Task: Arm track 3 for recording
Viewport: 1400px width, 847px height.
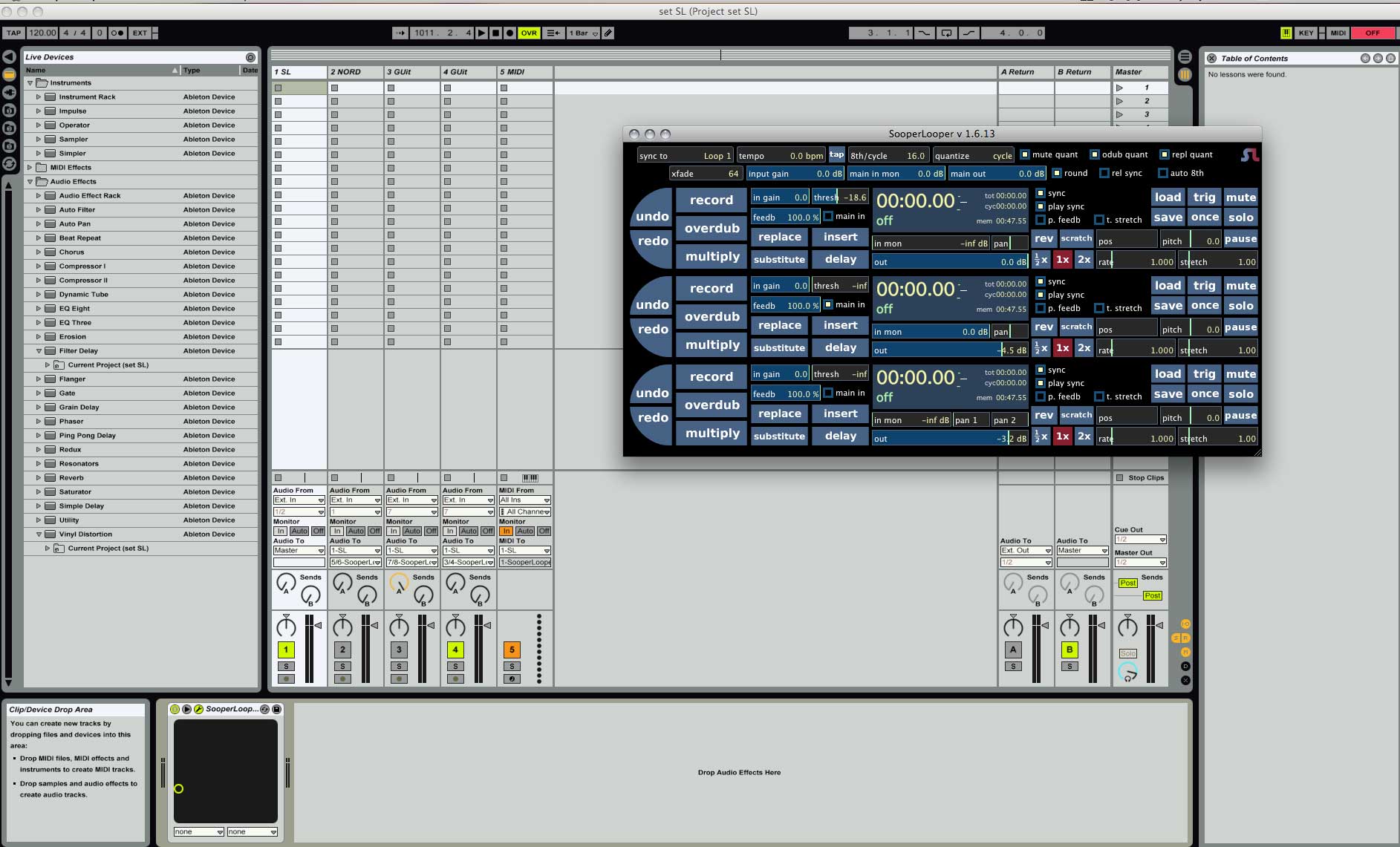Action: [x=399, y=679]
